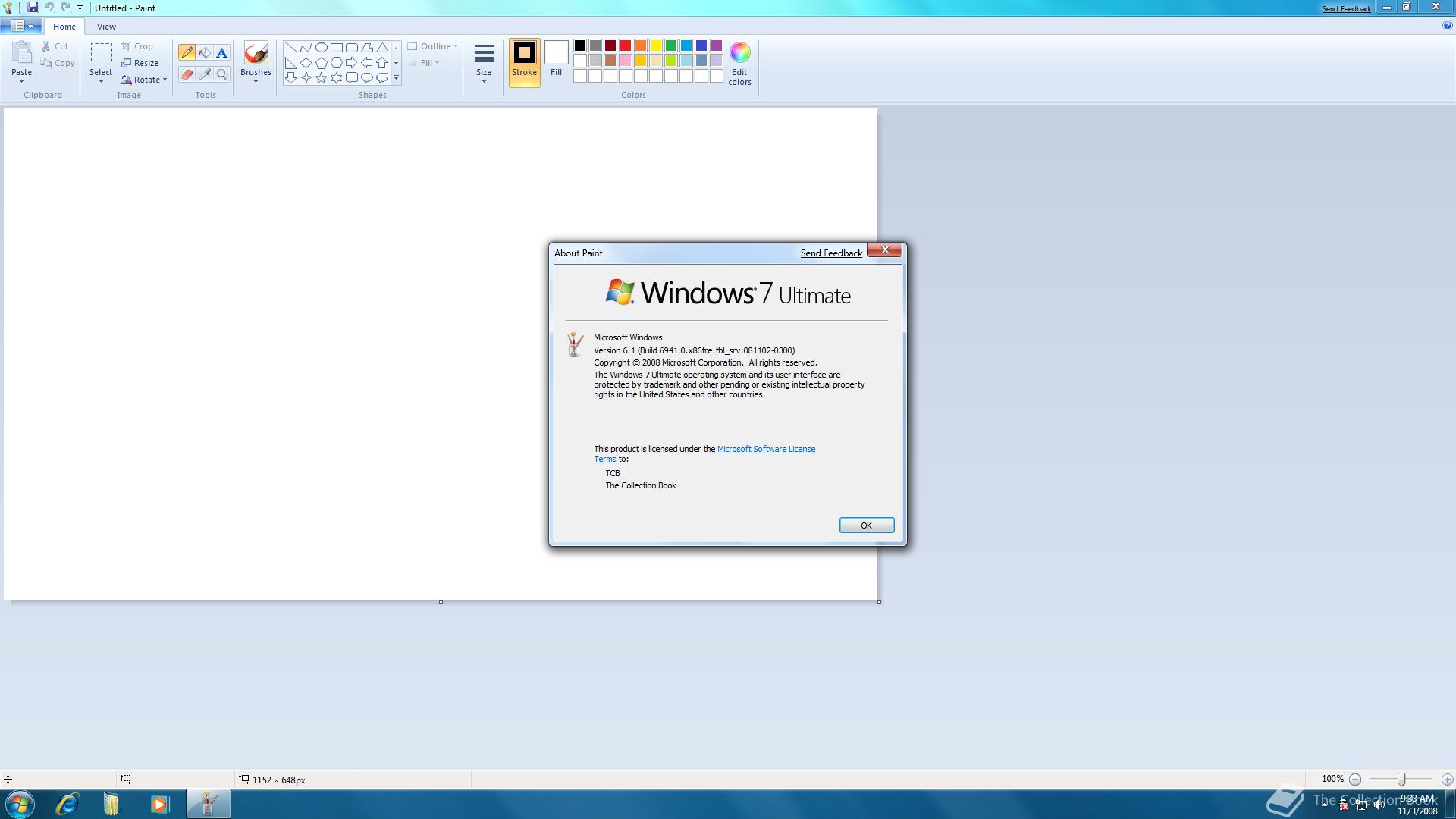Expand the Shapes gallery more arrow
The image size is (1456, 819).
[x=396, y=78]
